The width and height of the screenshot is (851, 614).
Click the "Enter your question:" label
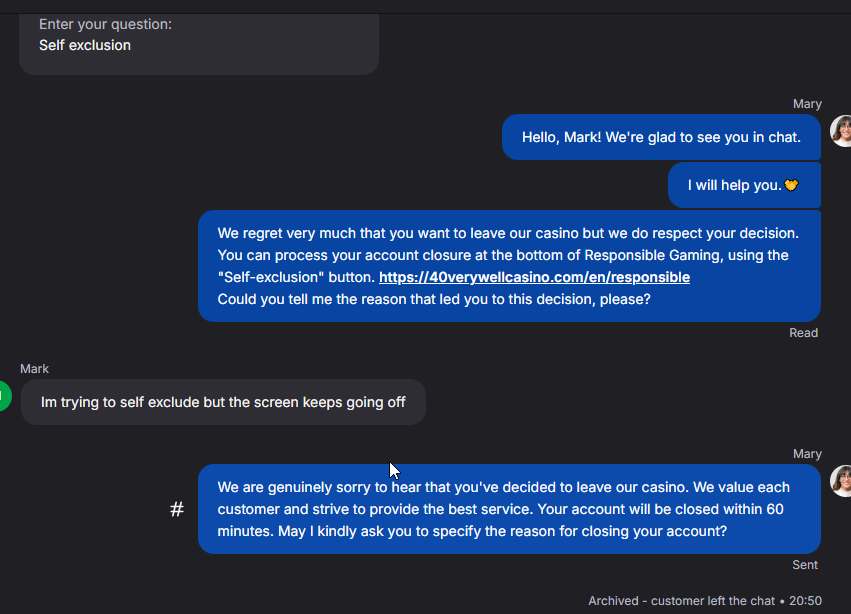point(105,24)
